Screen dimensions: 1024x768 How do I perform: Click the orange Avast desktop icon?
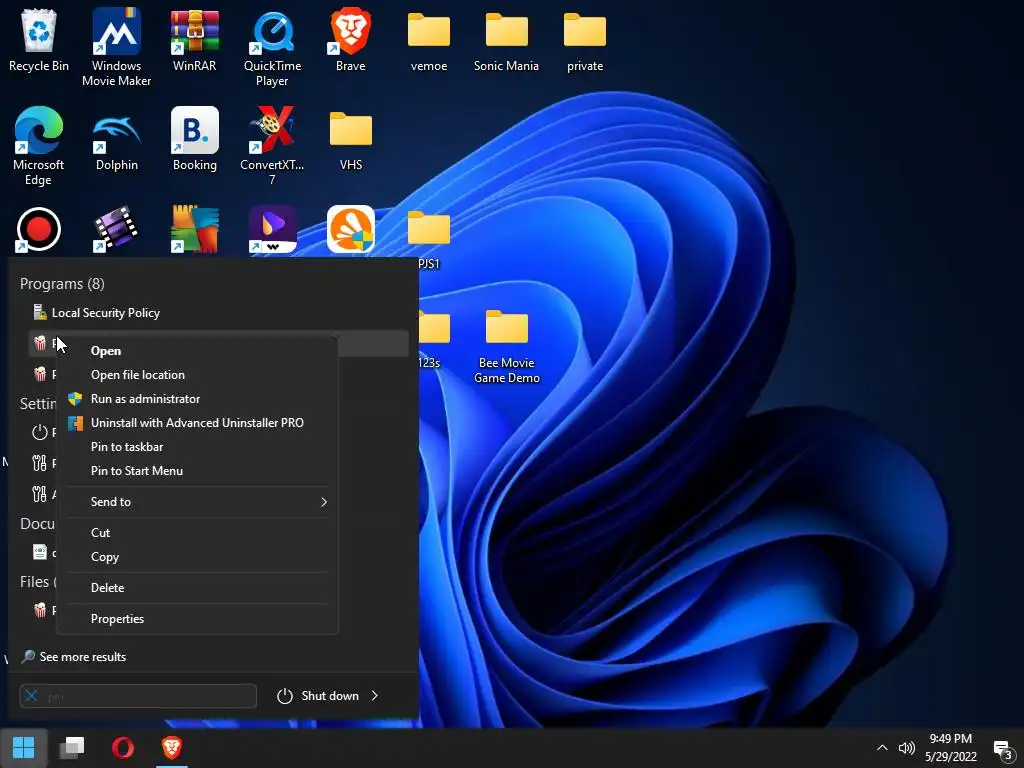tap(351, 230)
